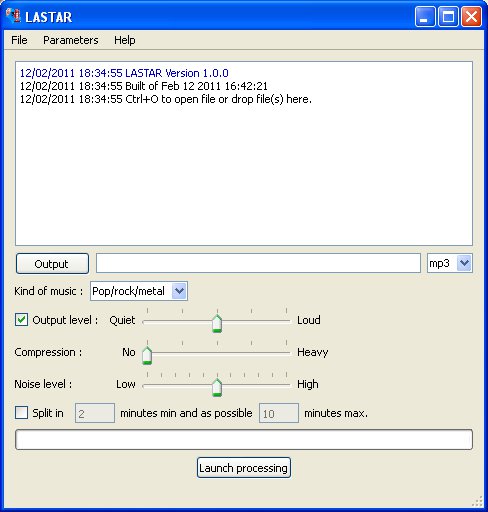This screenshot has width=488, height=512.
Task: Click the Output level slider handle
Action: point(217,323)
